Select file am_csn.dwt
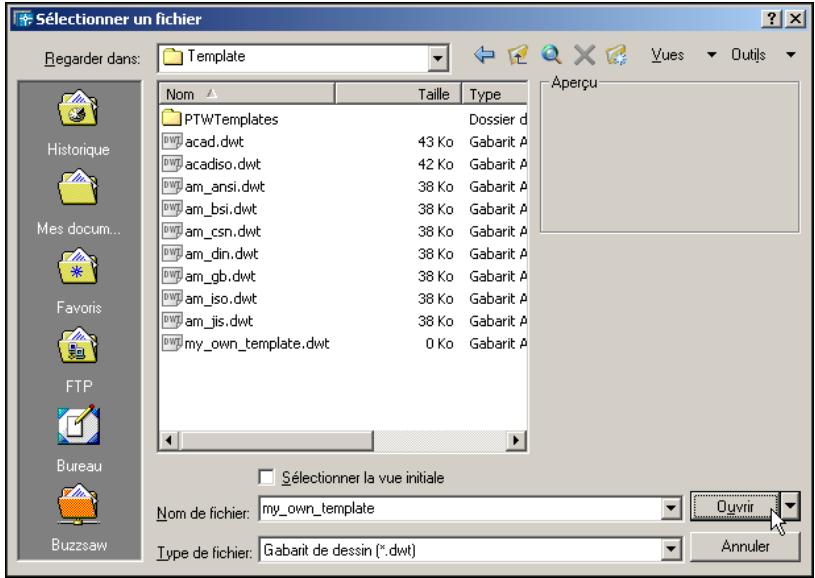 tap(222, 231)
